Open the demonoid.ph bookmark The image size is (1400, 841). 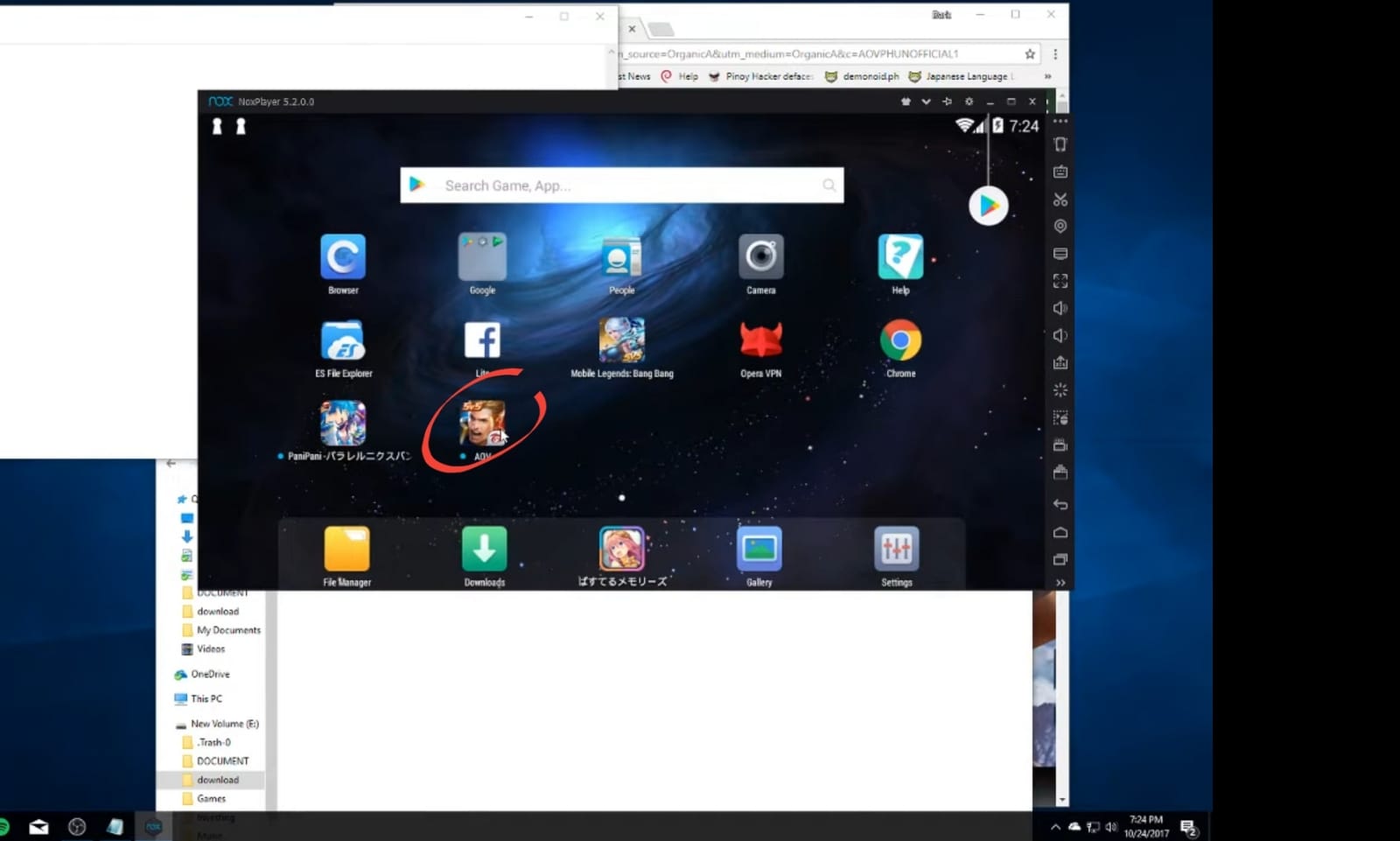tap(862, 76)
